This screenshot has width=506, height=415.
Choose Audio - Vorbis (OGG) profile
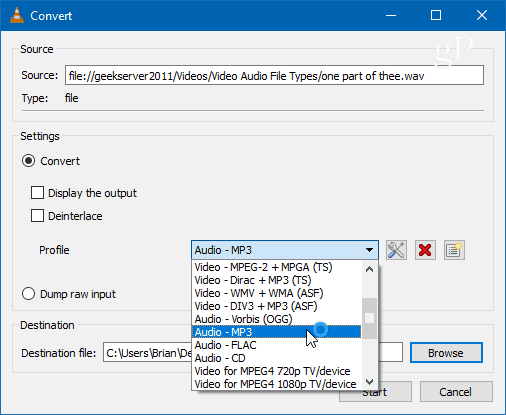276,319
